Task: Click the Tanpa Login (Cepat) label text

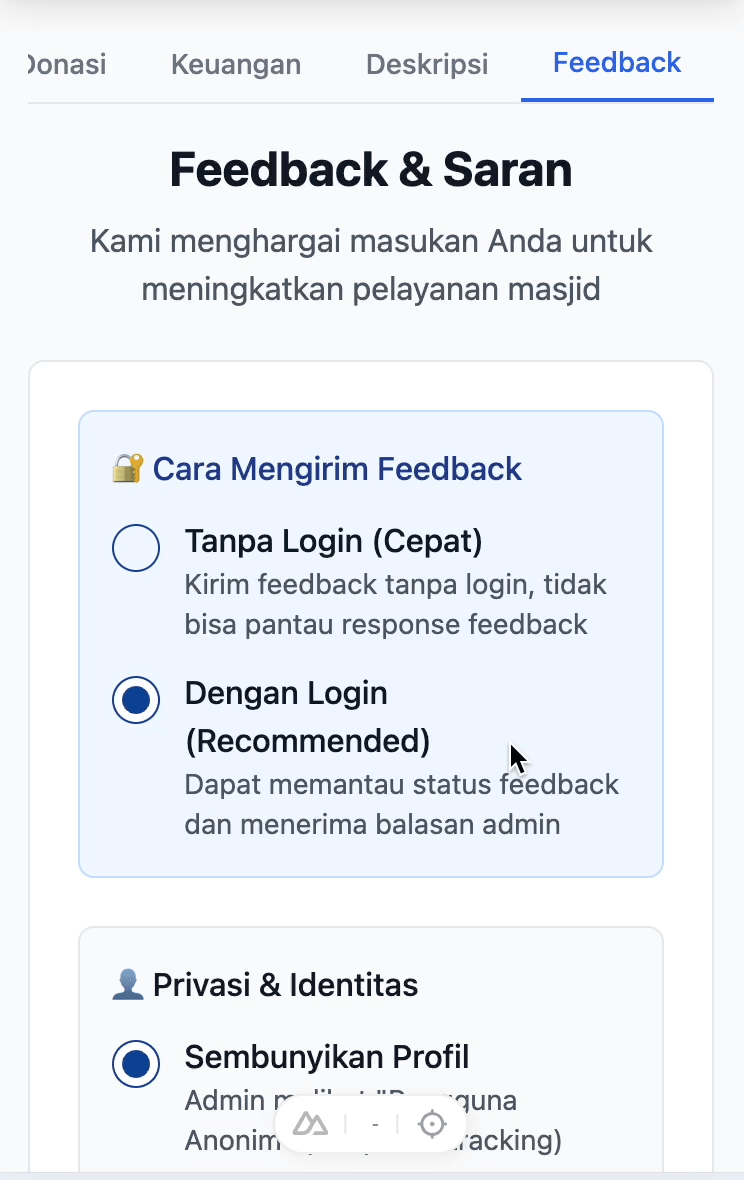Action: (x=334, y=542)
